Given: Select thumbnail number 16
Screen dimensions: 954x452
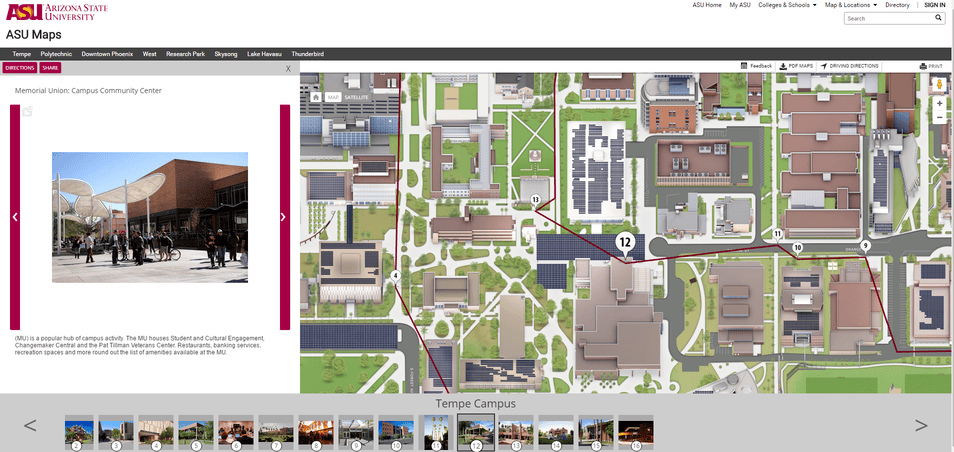Looking at the screenshot, I should pos(636,433).
